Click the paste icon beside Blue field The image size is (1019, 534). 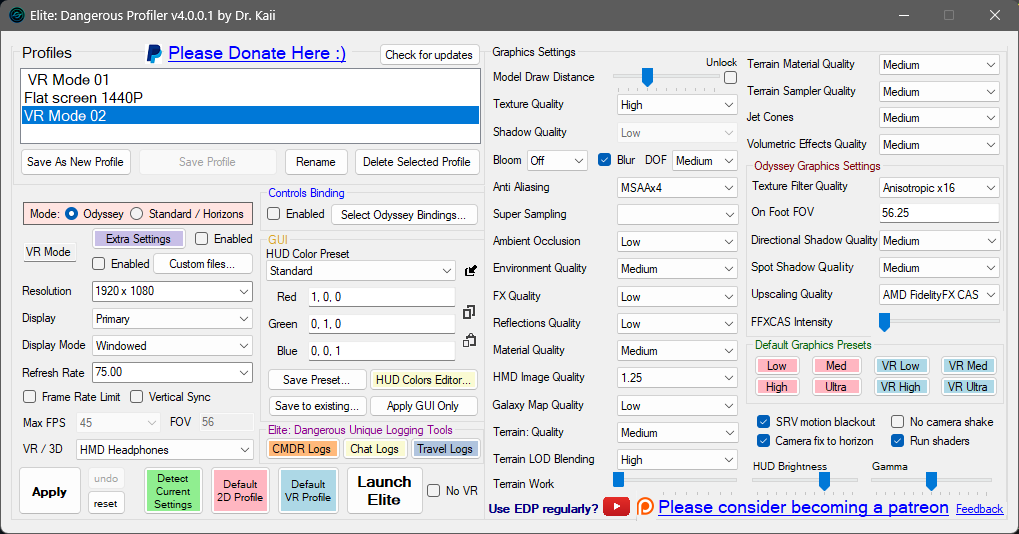pos(469,340)
